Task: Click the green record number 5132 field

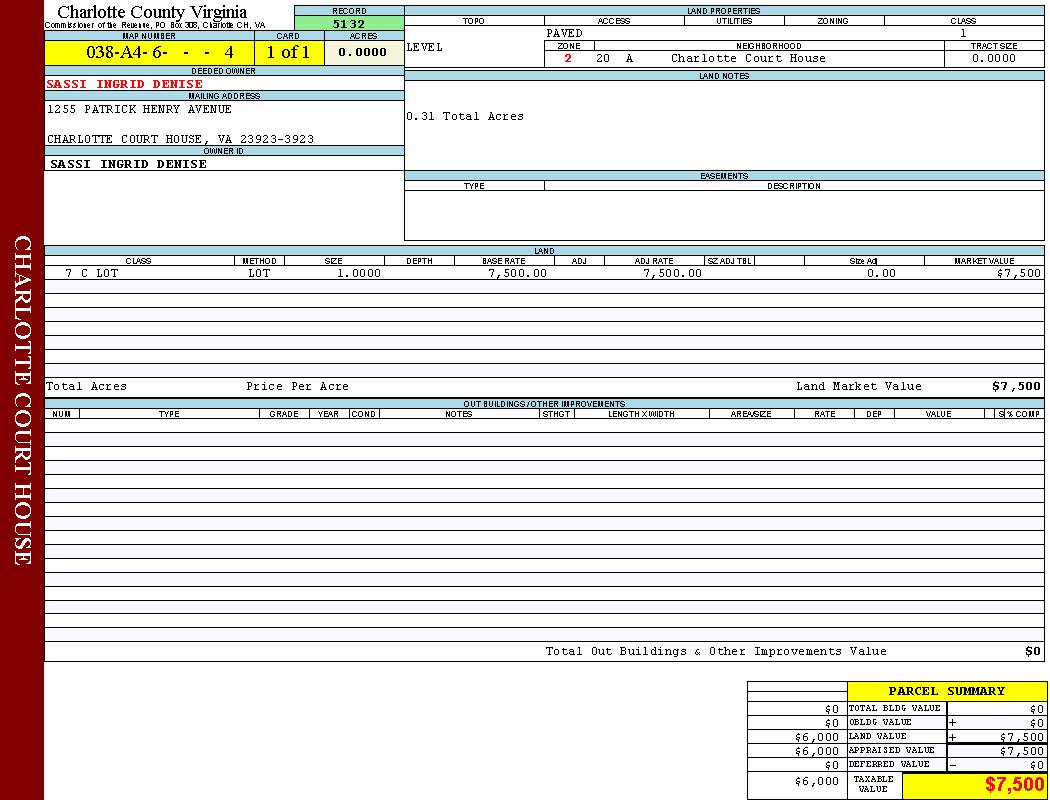Action: pyautogui.click(x=349, y=23)
